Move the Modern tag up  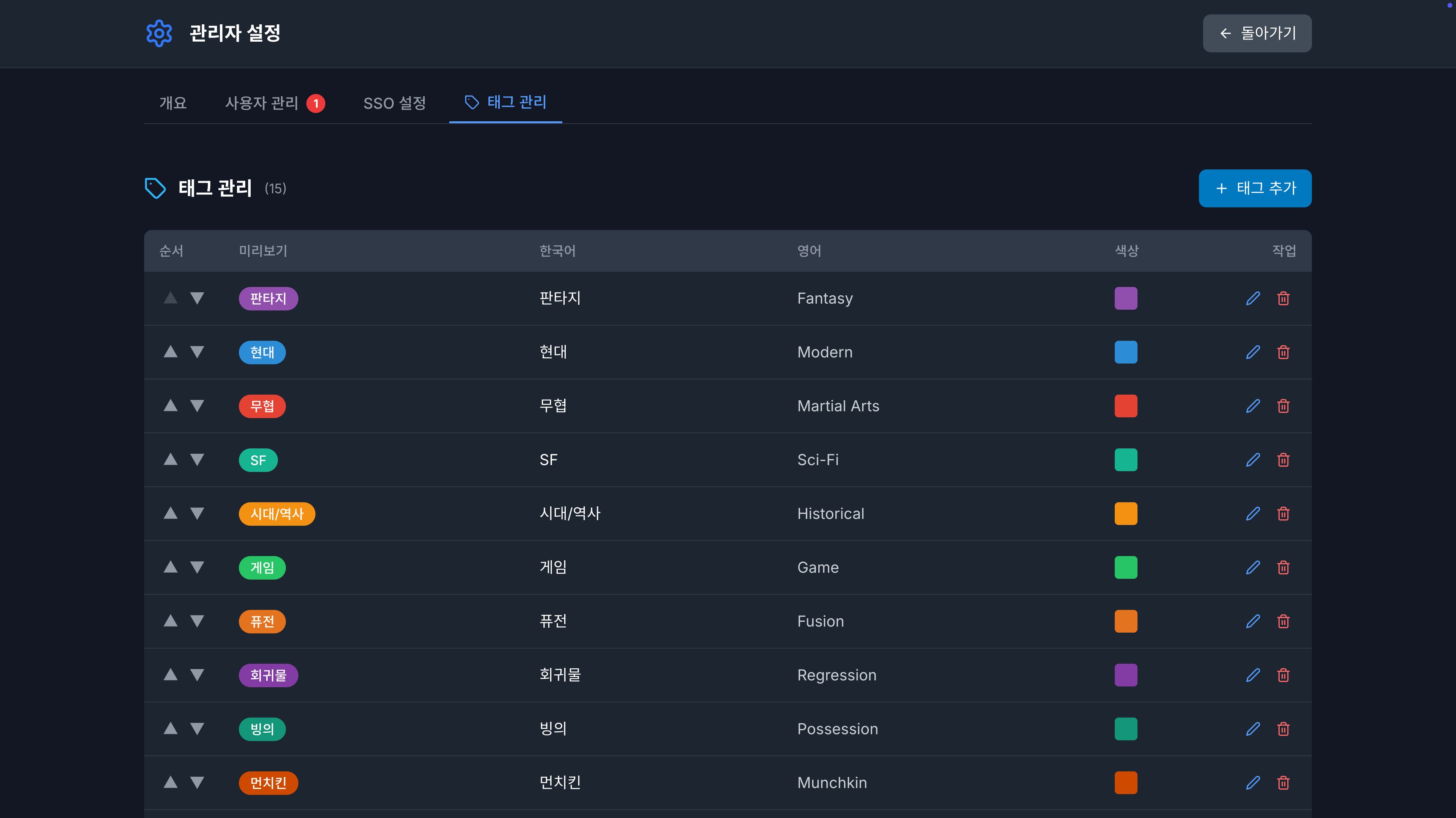(170, 352)
